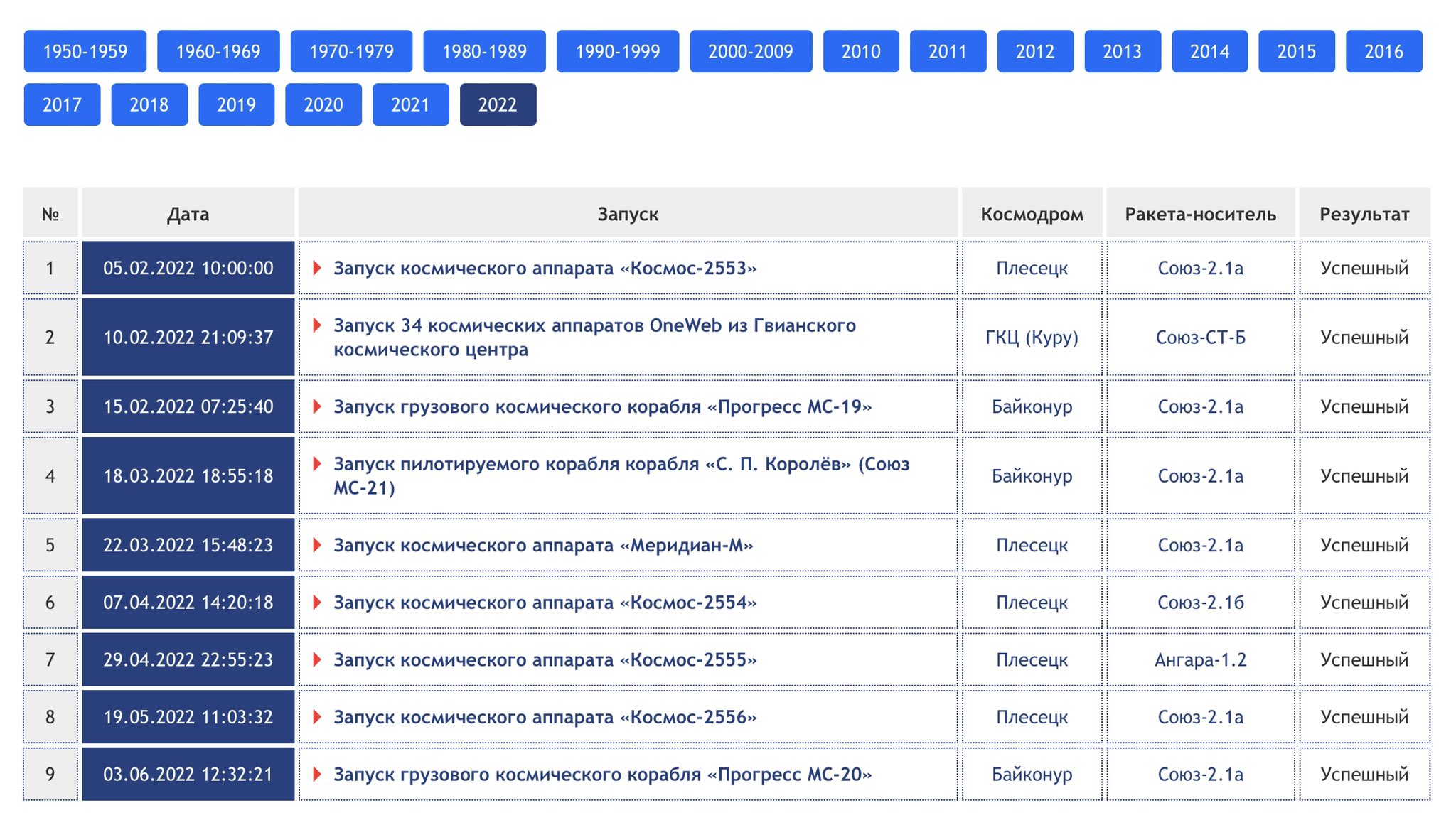
Task: Select the 2016 year button
Action: click(1383, 51)
